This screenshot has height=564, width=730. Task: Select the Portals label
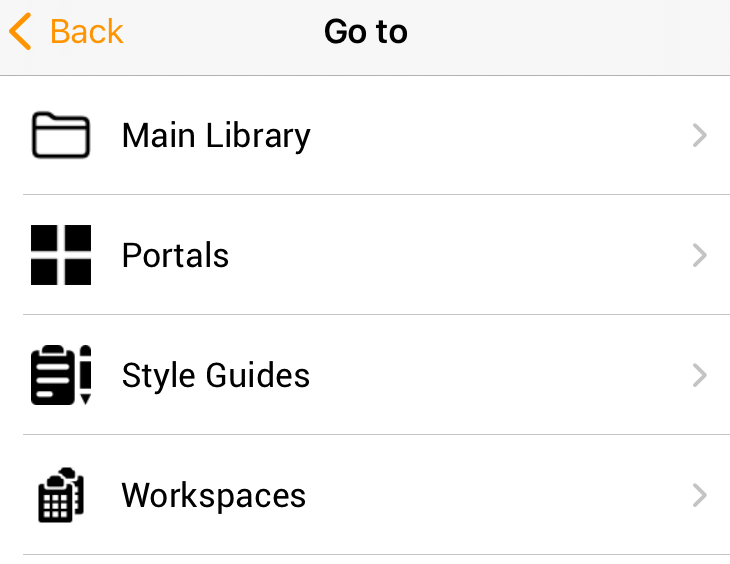tap(175, 255)
